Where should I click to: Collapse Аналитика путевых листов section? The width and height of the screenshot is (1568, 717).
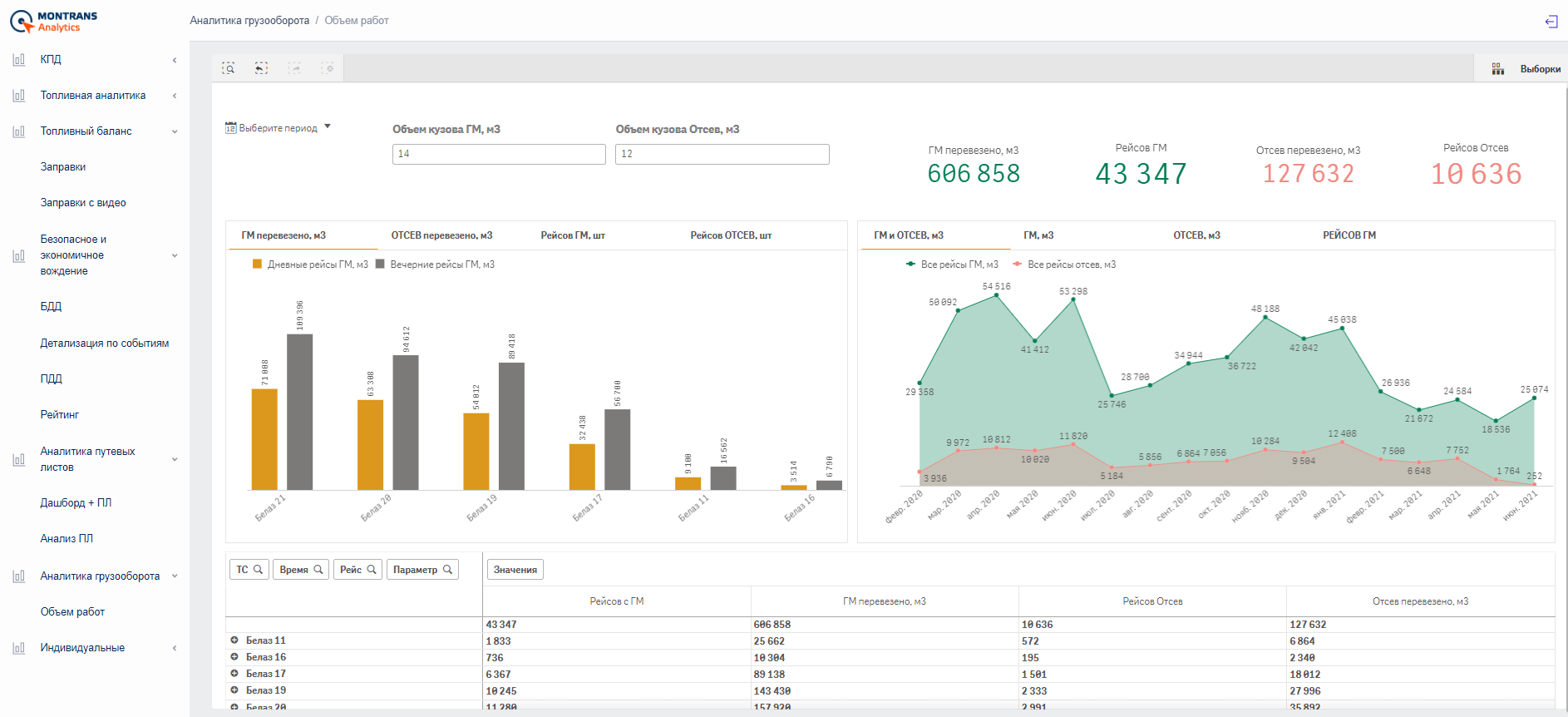point(175,459)
